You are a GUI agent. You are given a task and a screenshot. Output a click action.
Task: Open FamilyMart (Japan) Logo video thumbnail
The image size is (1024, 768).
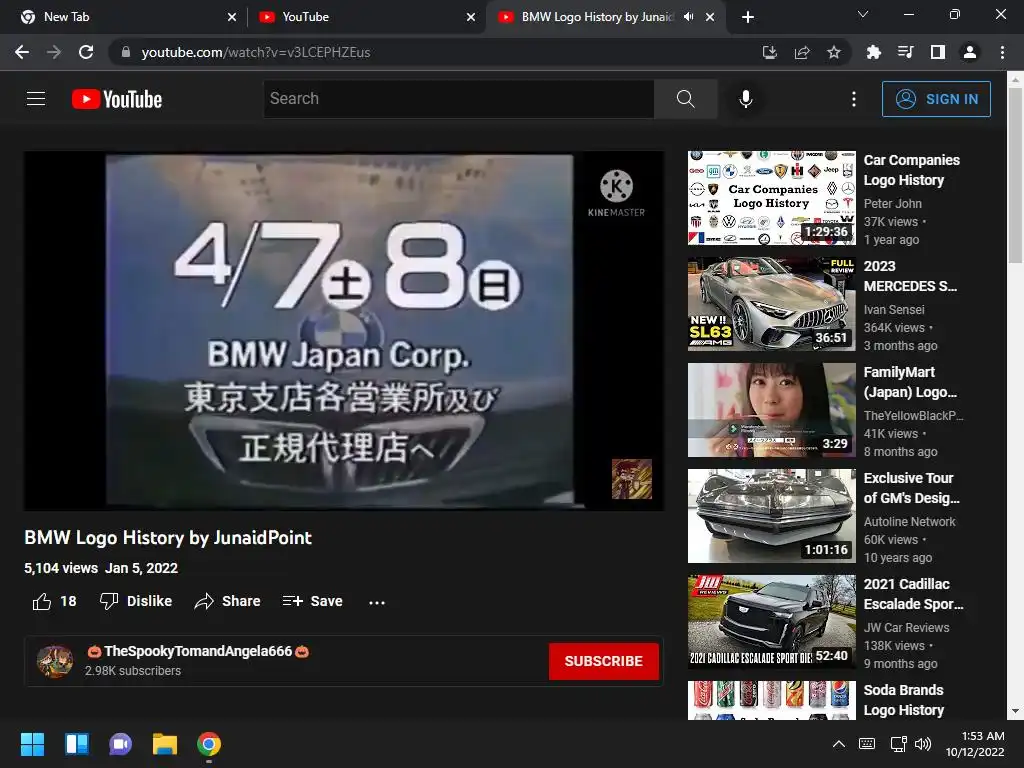[771, 409]
